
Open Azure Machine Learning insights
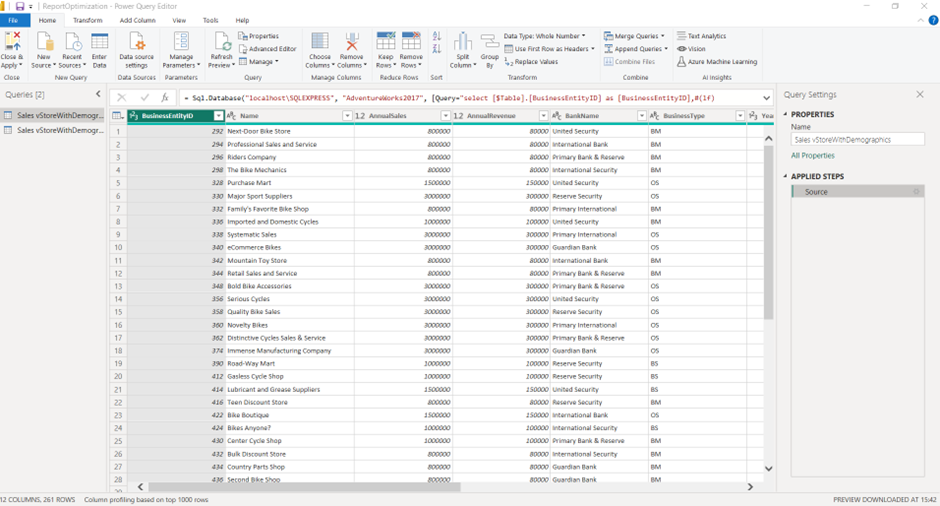click(716, 62)
